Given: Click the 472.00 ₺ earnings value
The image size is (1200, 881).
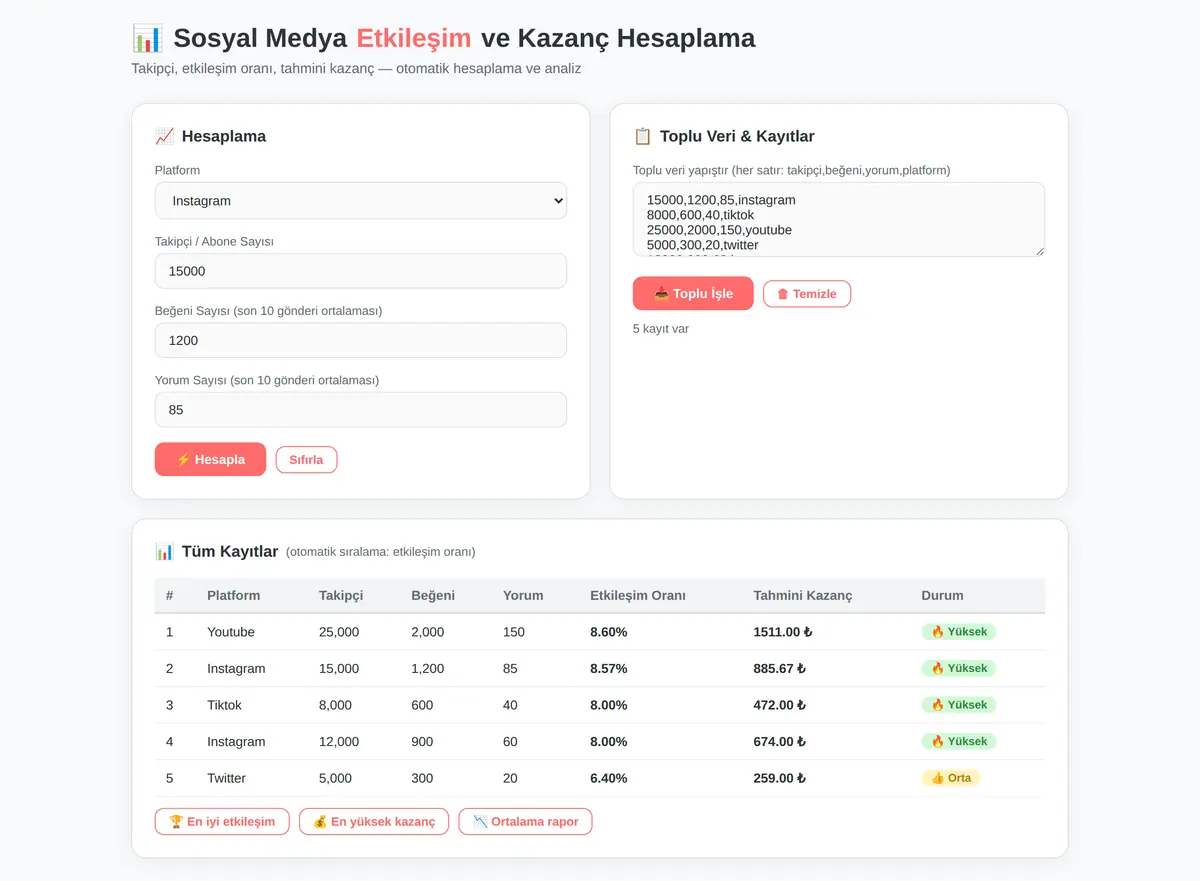Looking at the screenshot, I should (x=780, y=705).
